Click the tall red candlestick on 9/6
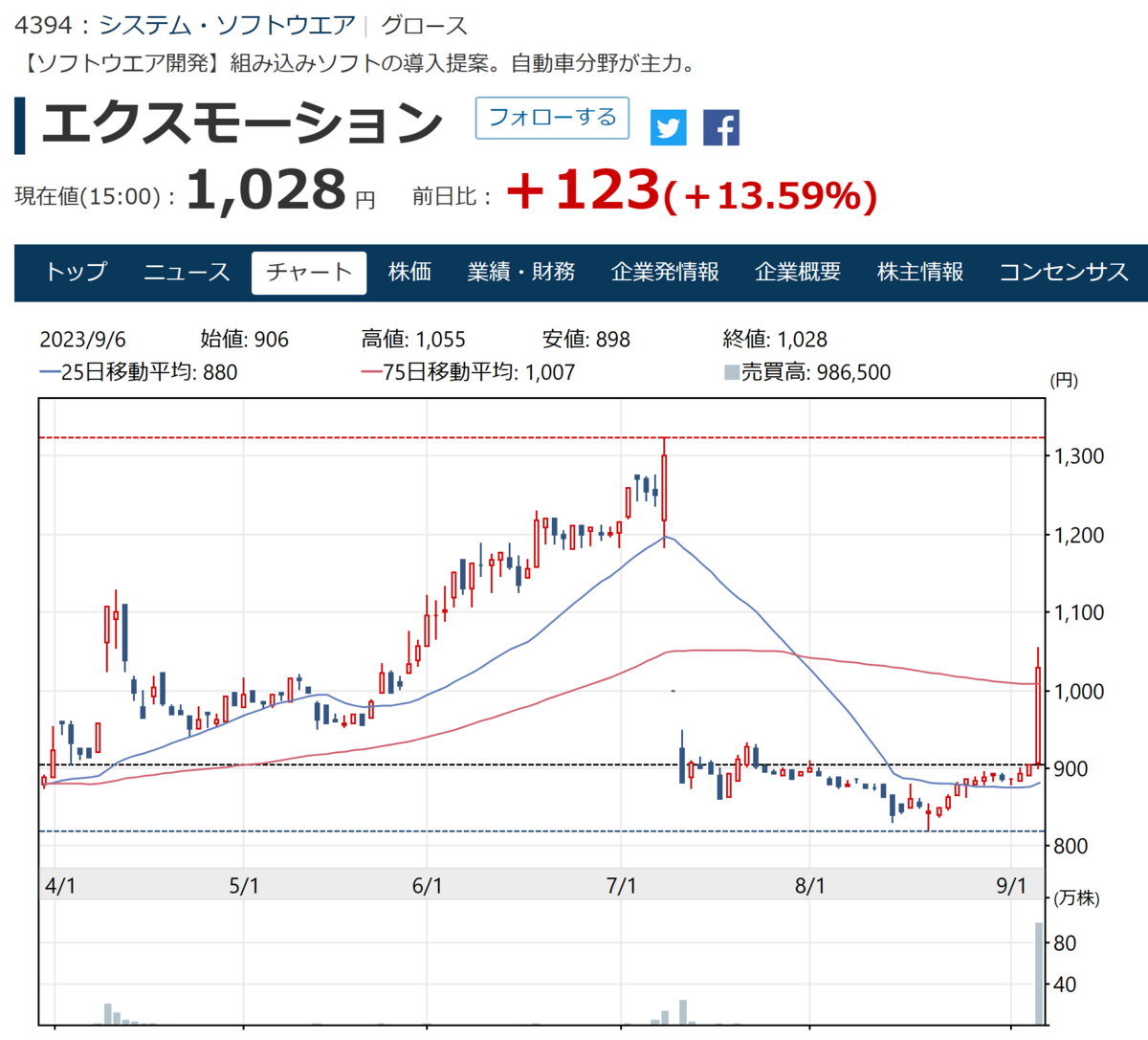The height and width of the screenshot is (1040, 1148). pyautogui.click(x=1038, y=708)
